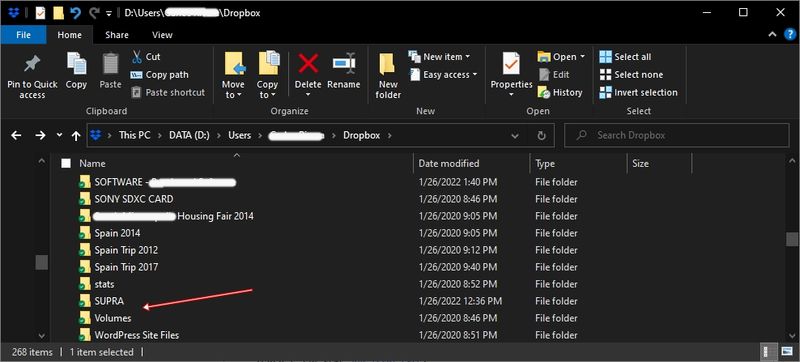Expand the address bar history dropdown
Viewport: 800px width, 362px height.
pyautogui.click(x=515, y=136)
